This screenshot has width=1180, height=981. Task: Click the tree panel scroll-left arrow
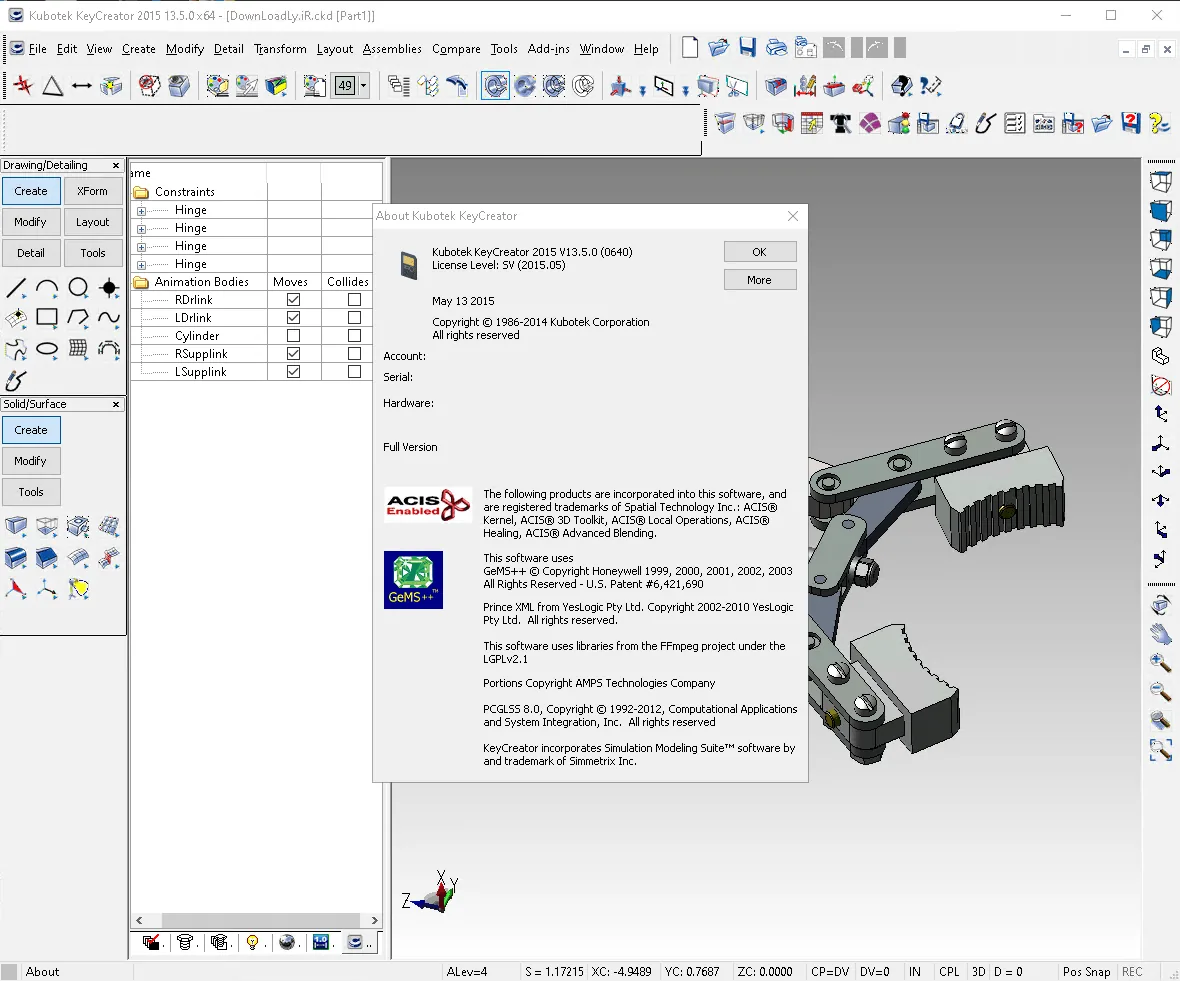tap(139, 920)
